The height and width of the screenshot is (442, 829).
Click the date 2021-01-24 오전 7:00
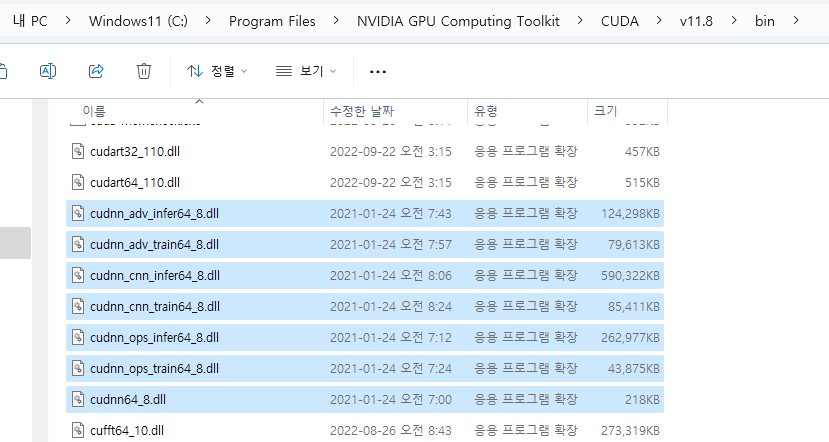[x=391, y=399]
